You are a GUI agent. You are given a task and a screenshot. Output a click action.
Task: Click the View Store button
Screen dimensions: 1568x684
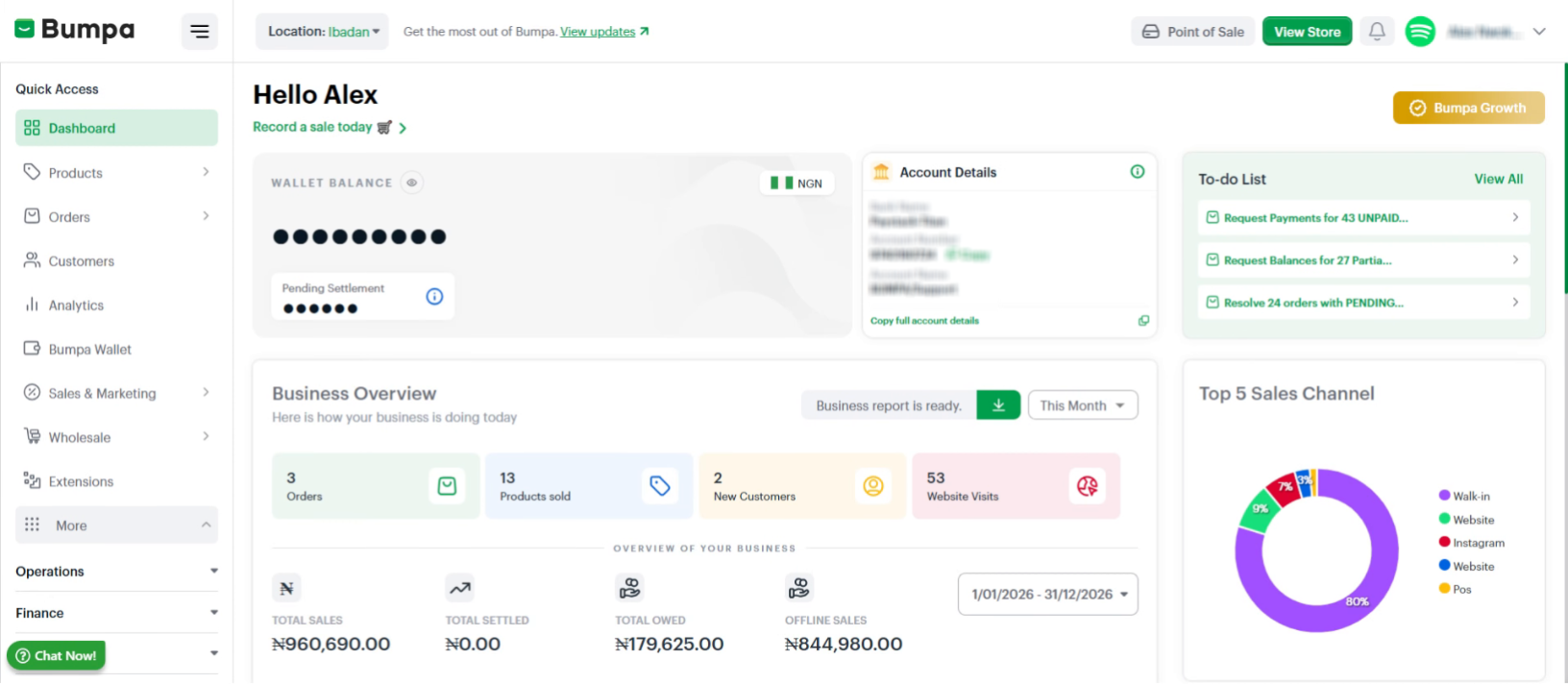click(x=1307, y=32)
